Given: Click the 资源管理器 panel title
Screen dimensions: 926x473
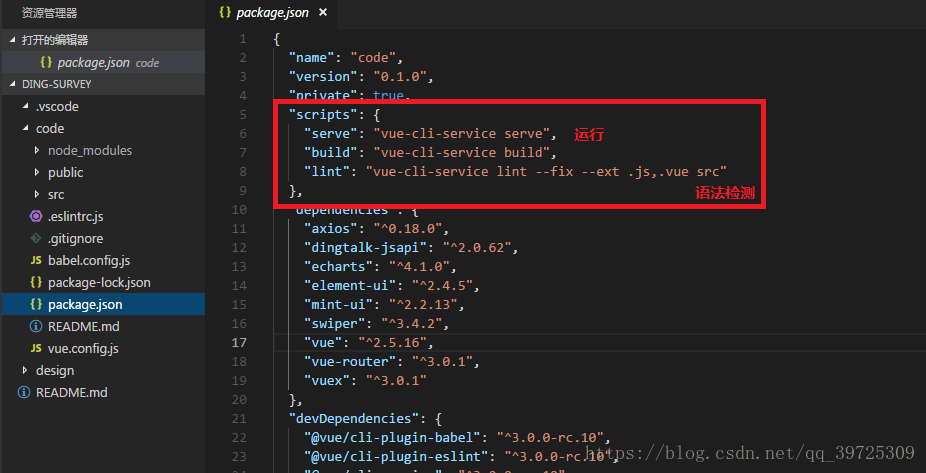Looking at the screenshot, I should pyautogui.click(x=50, y=13).
